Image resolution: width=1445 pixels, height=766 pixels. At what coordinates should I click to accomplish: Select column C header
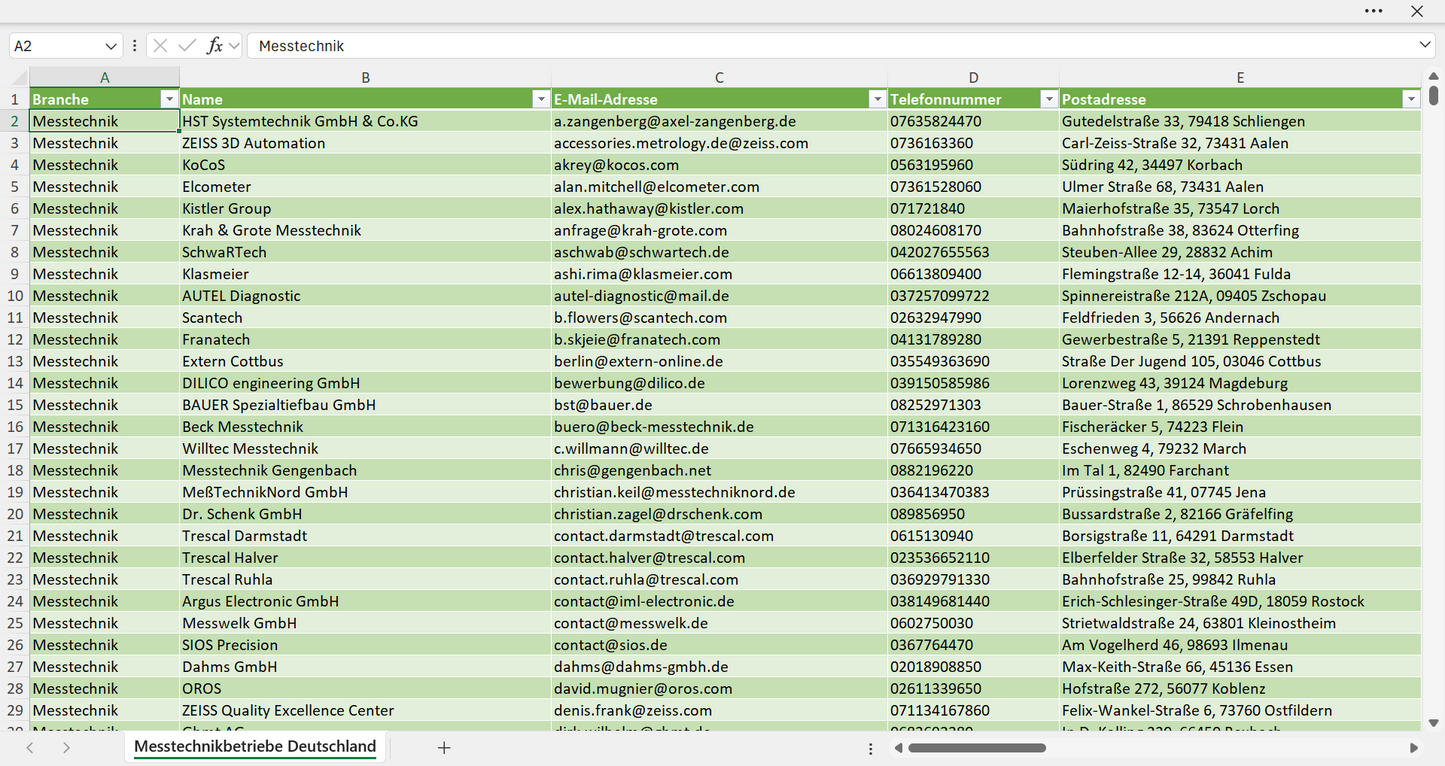pyautogui.click(x=720, y=77)
